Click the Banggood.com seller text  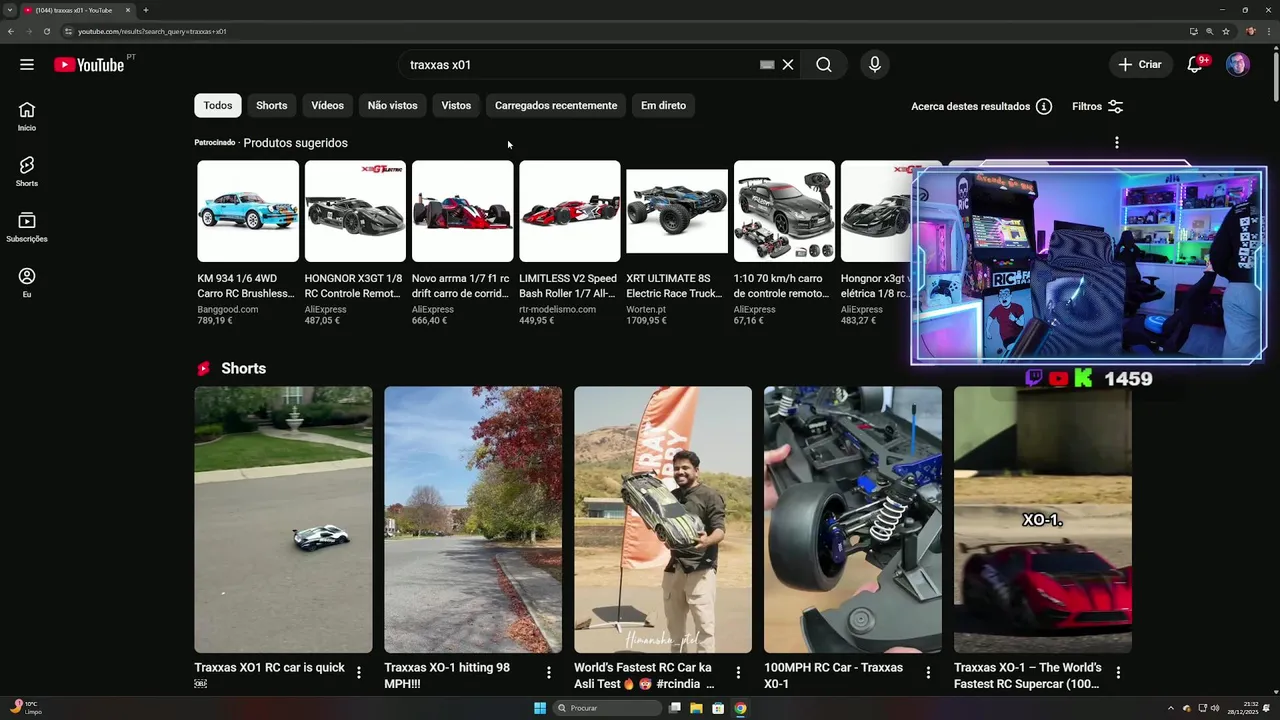[x=228, y=310]
